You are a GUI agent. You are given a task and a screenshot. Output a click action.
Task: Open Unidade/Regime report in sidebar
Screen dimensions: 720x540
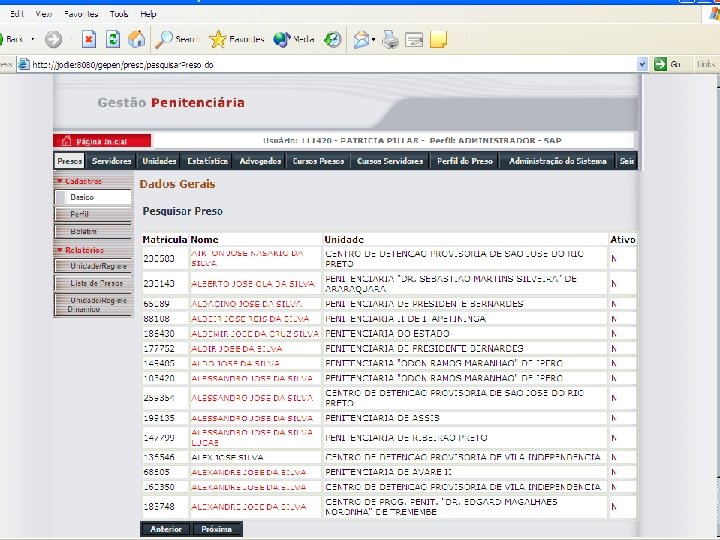93,266
